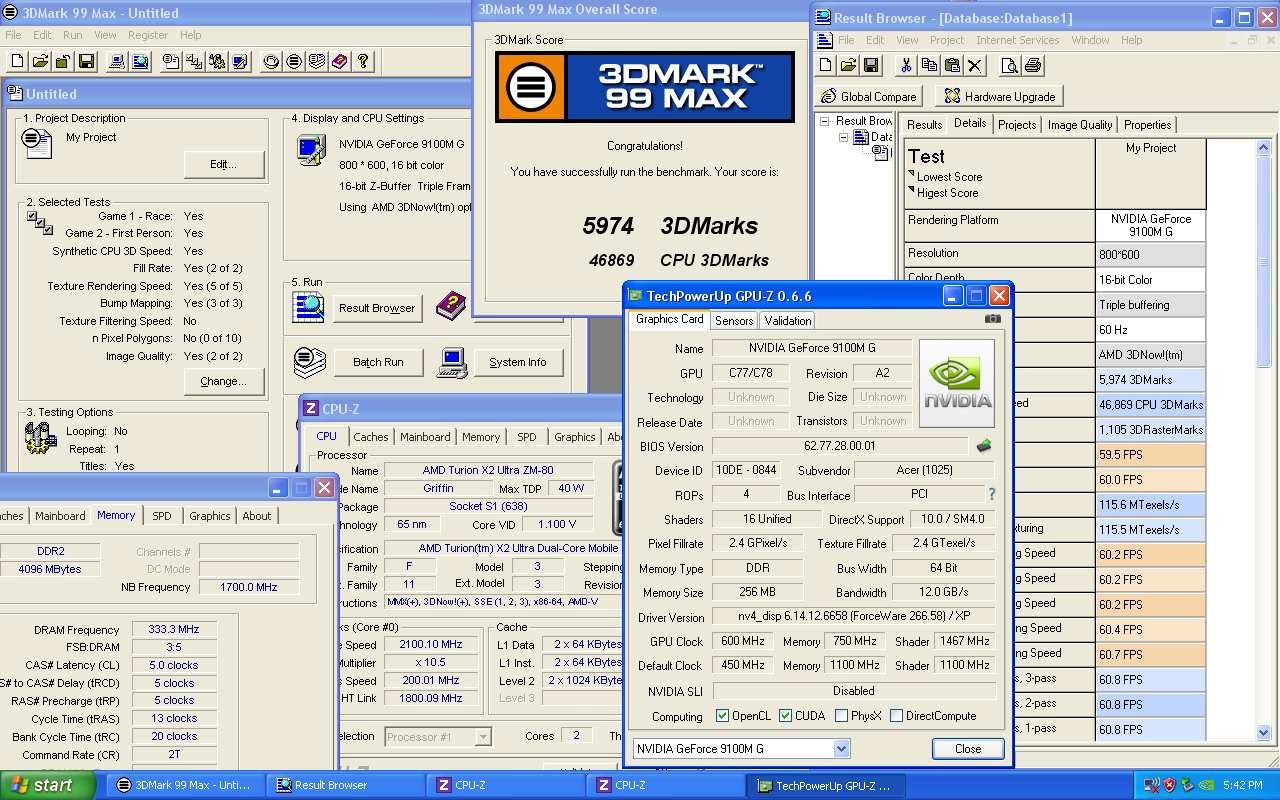Click New project icon in 3DMark toolbar
The height and width of the screenshot is (800, 1280).
(x=17, y=62)
